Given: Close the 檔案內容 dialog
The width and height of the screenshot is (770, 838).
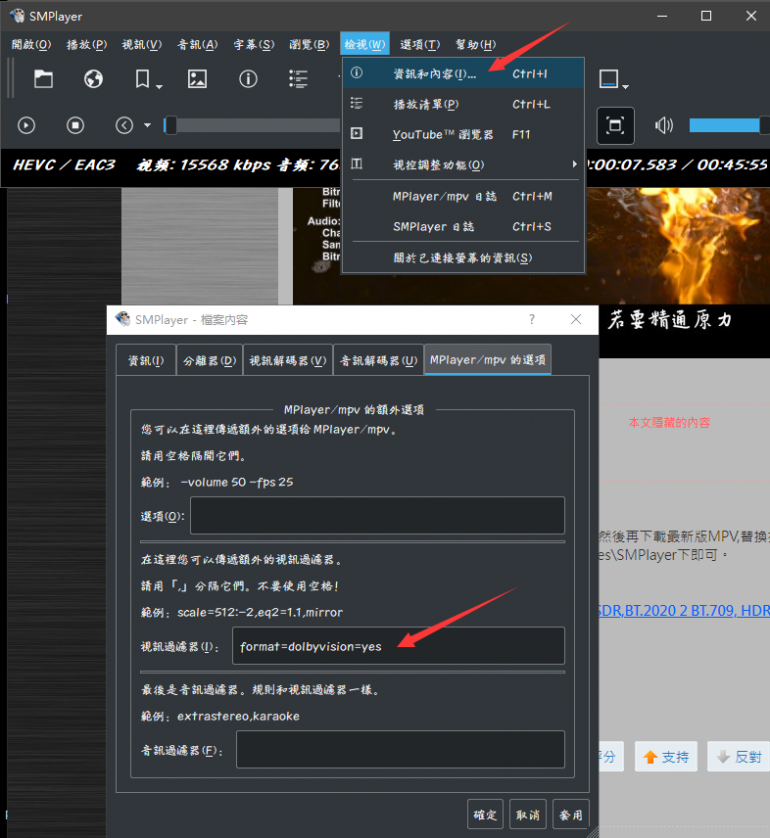Looking at the screenshot, I should [x=576, y=320].
